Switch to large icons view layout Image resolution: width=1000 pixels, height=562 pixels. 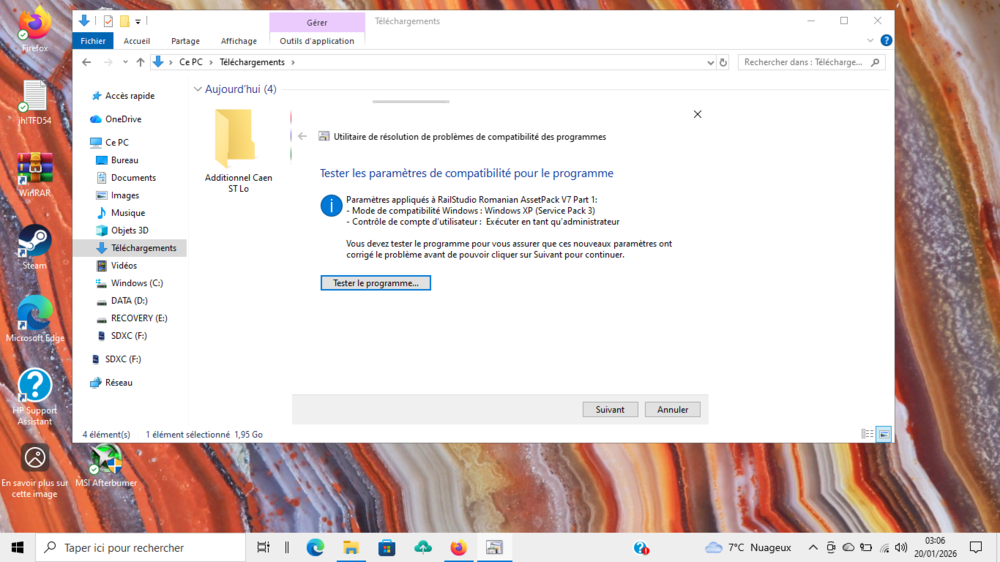(883, 434)
